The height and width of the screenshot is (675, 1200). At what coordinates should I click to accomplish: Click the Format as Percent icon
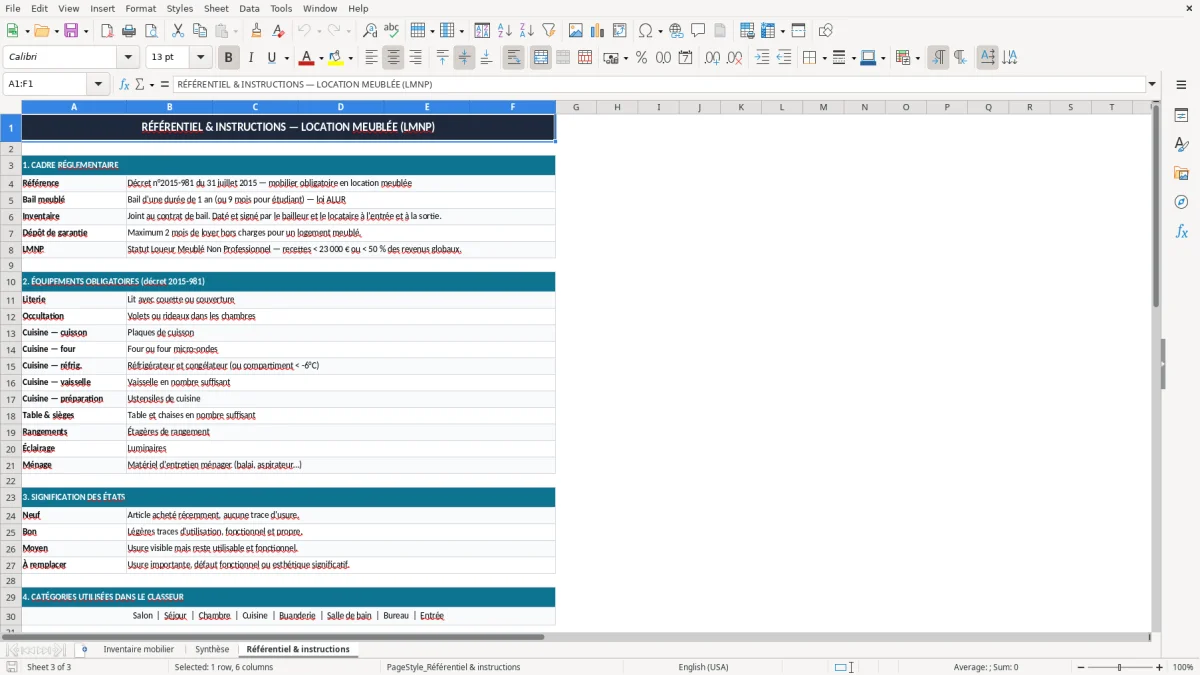click(x=641, y=58)
